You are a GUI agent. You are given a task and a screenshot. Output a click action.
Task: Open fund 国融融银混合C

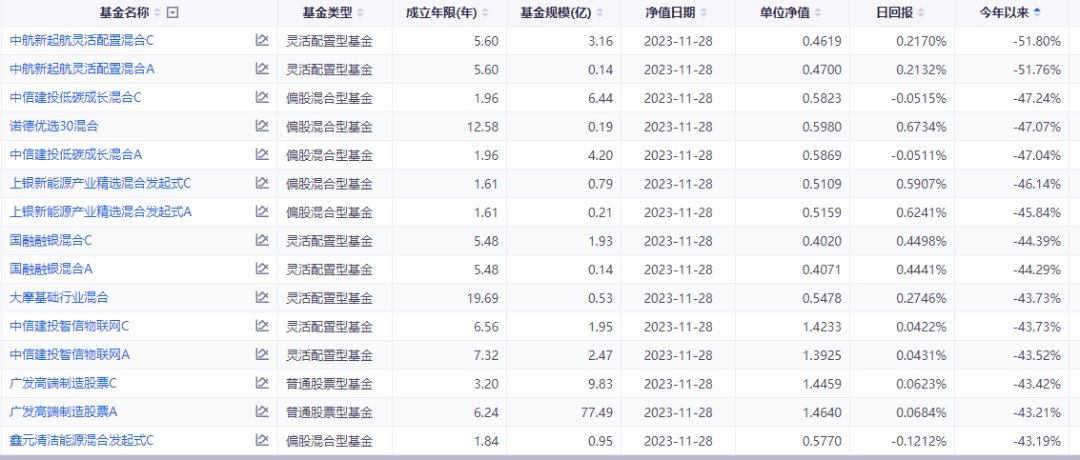click(x=51, y=240)
